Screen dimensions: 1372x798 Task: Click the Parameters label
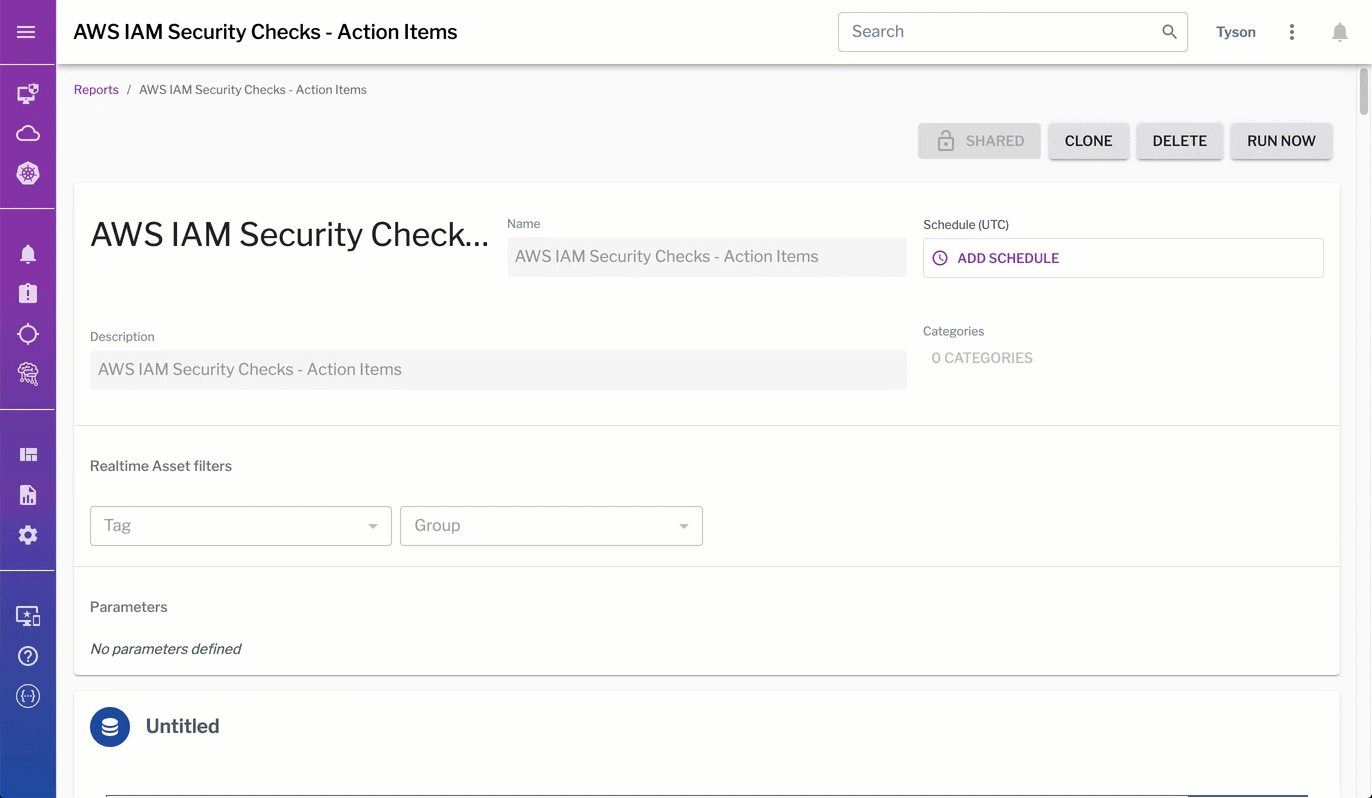129,607
